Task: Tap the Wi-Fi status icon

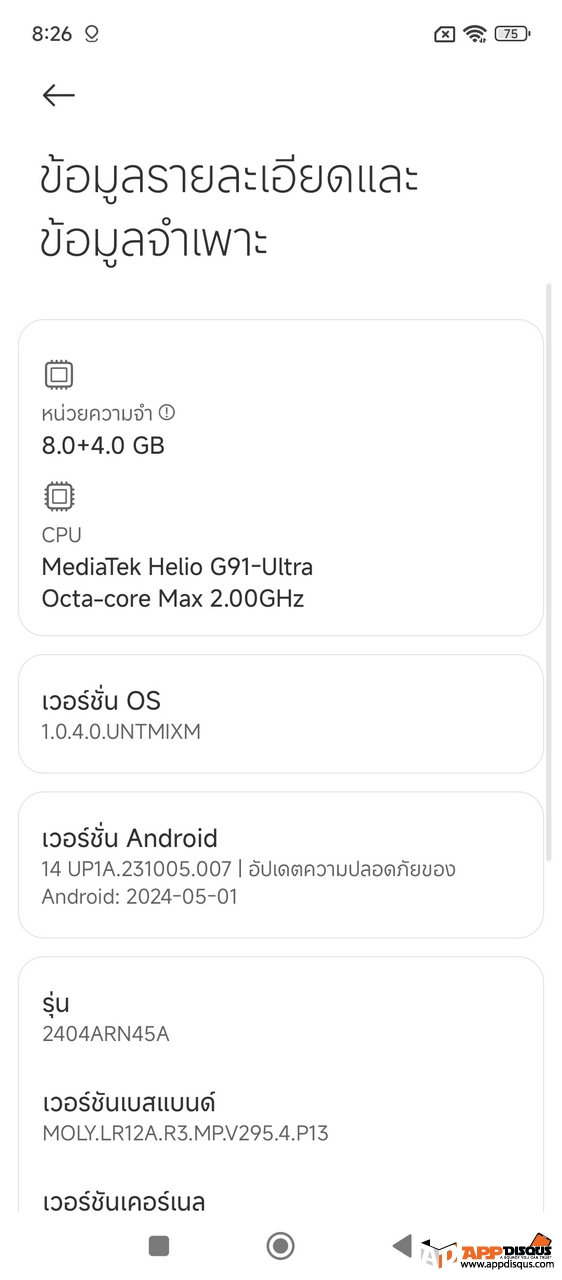Action: click(475, 34)
